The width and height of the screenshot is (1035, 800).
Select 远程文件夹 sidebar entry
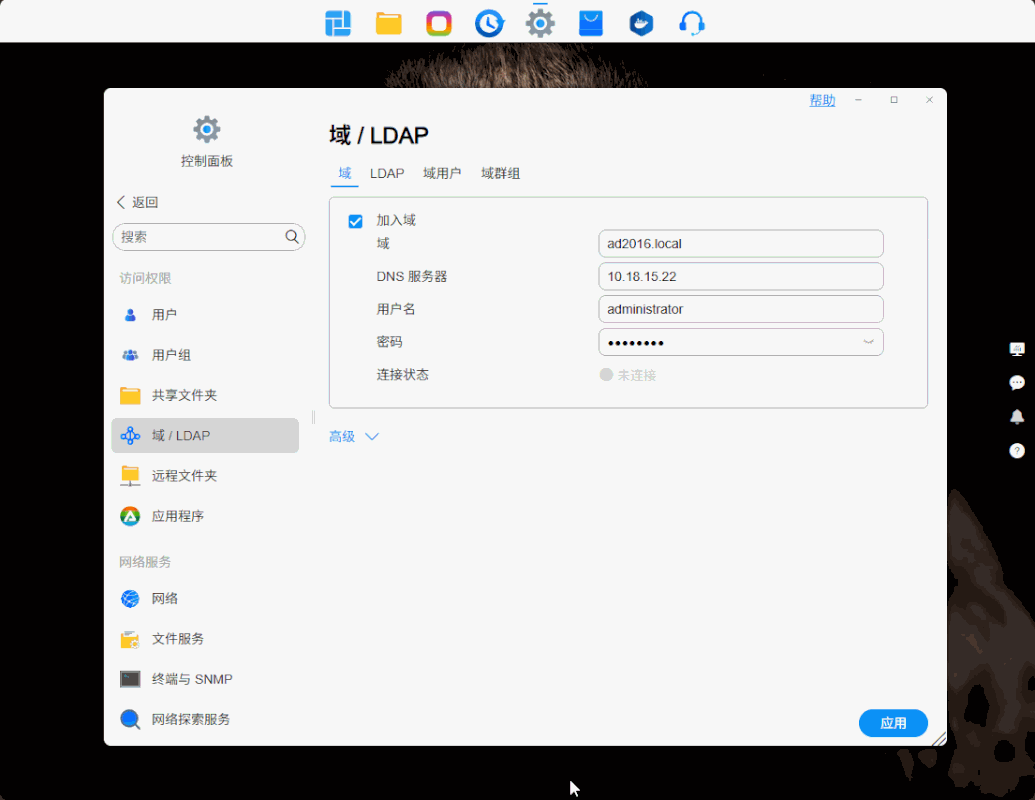205,476
